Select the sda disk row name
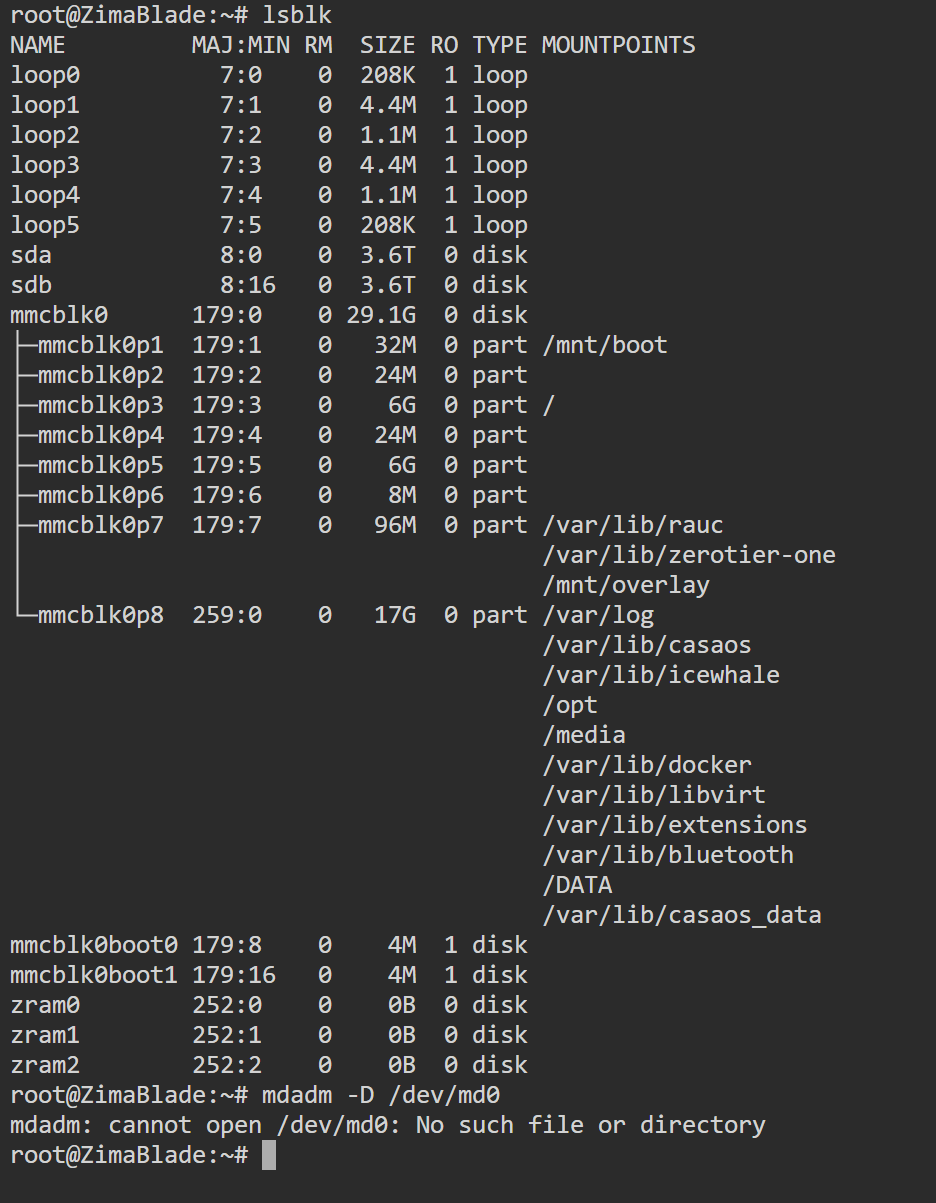Viewport: 936px width, 1203px height. (x=31, y=255)
